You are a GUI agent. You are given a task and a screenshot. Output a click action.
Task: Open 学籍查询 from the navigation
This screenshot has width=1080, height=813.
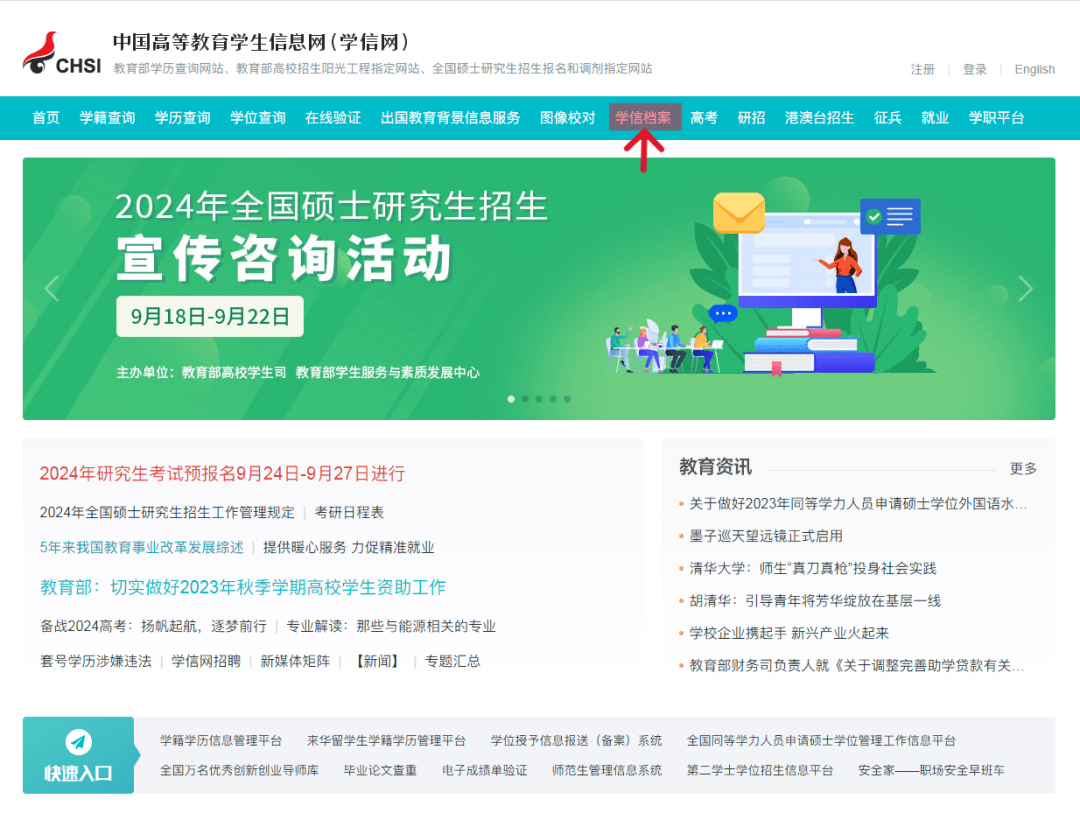[106, 117]
